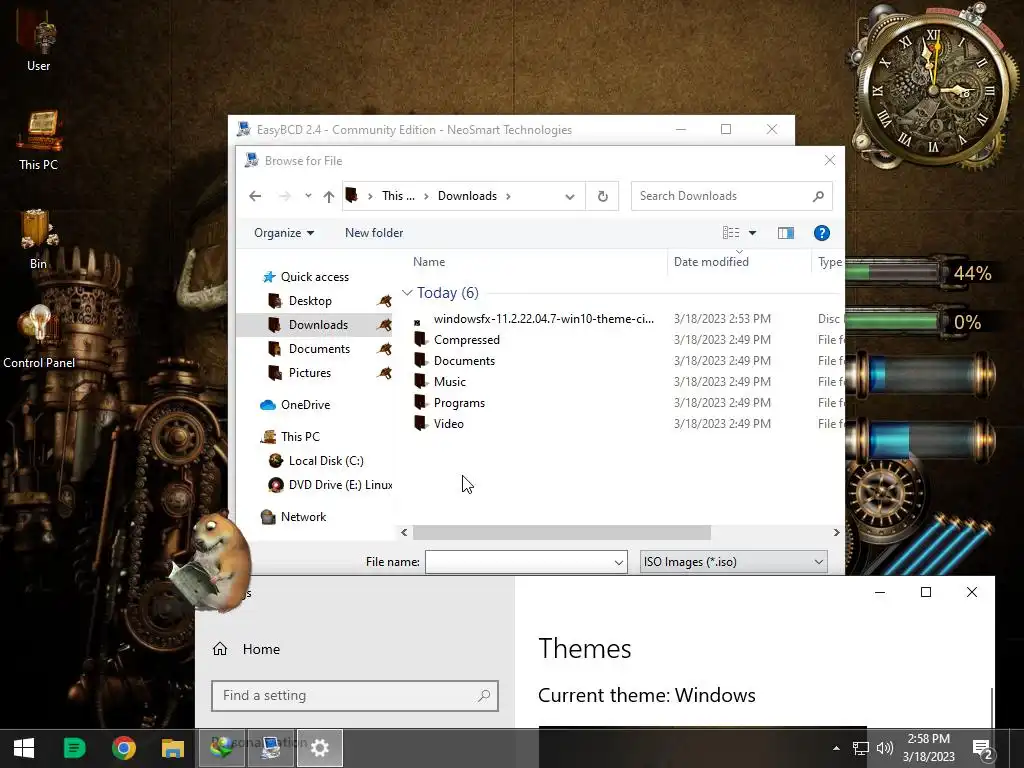Go up one folder level
Image resolution: width=1024 pixels, height=768 pixels.
328,196
